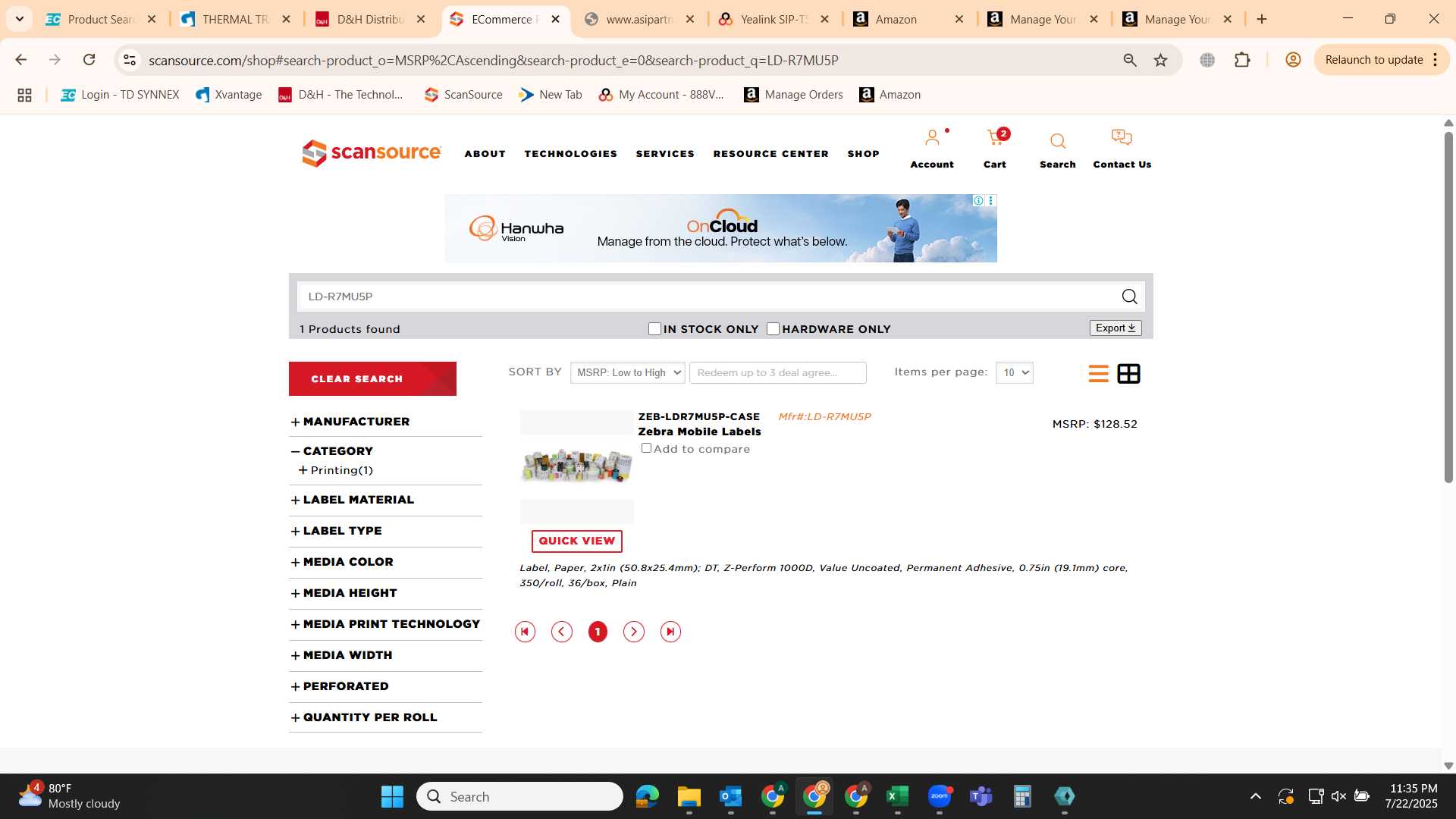Image resolution: width=1456 pixels, height=819 pixels.
Task: Switch to the D&H Distributing tab
Action: (x=372, y=19)
